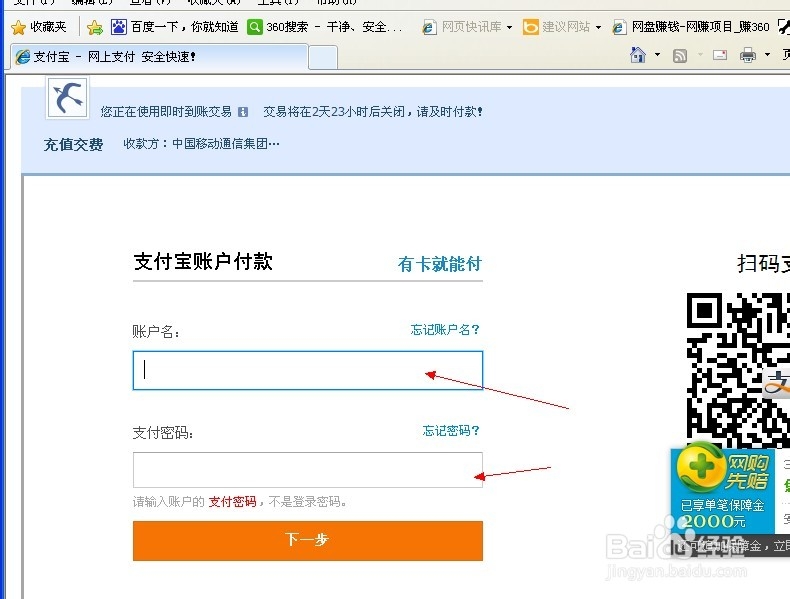Expand the 建议网站 dropdown arrow
This screenshot has height=599, width=790.
point(599,27)
